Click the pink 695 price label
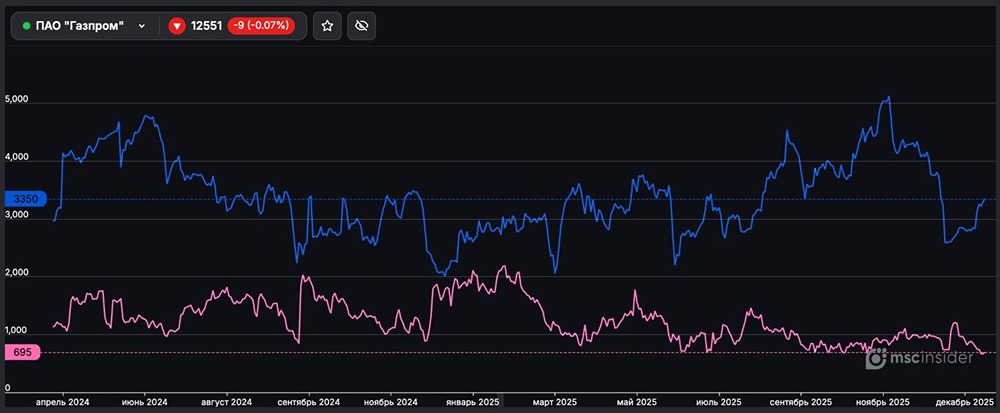1000x413 pixels. click(x=19, y=353)
